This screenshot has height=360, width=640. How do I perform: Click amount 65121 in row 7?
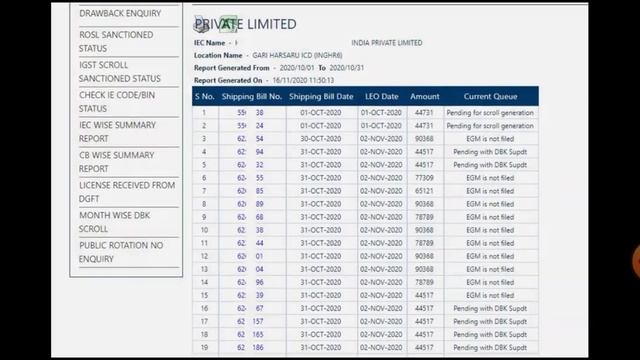click(424, 191)
